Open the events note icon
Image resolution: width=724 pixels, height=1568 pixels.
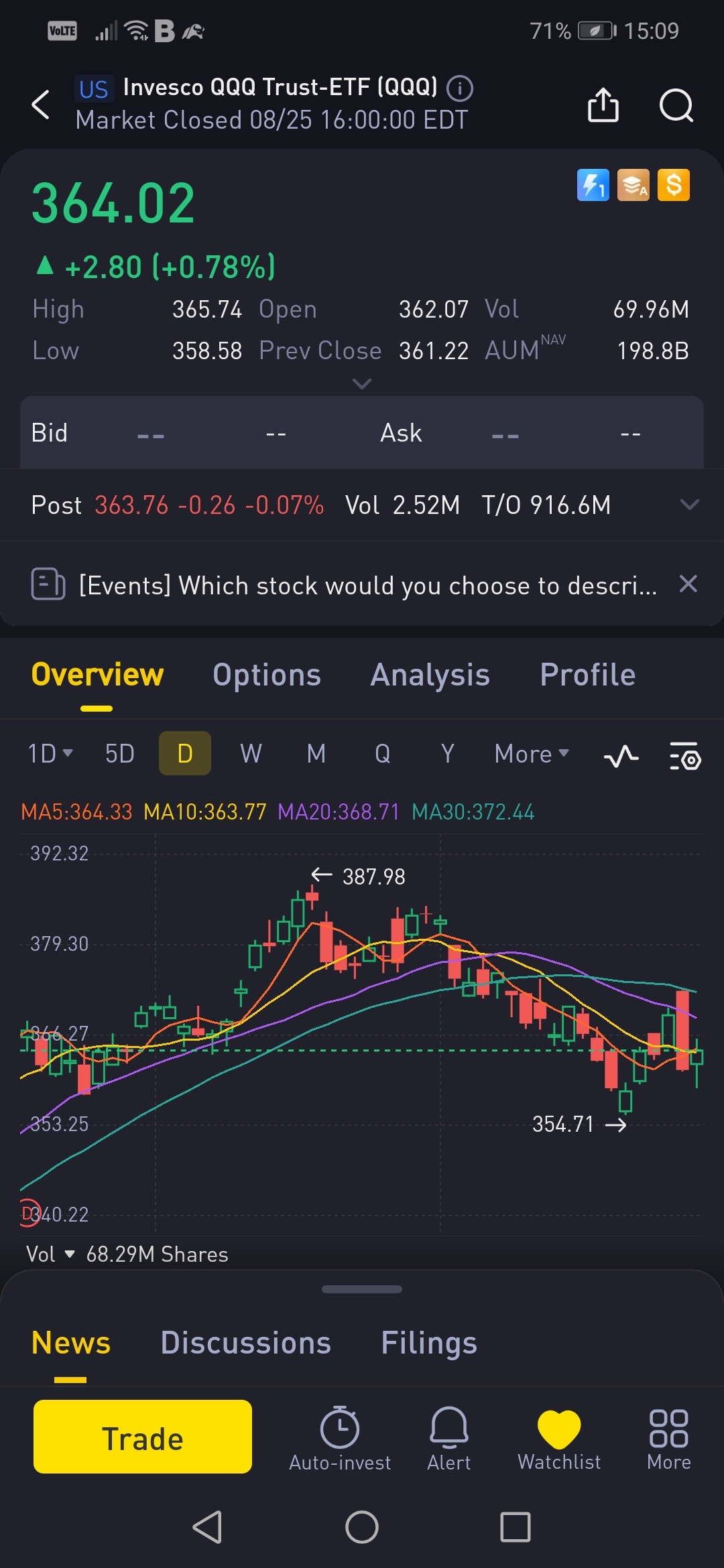point(48,584)
